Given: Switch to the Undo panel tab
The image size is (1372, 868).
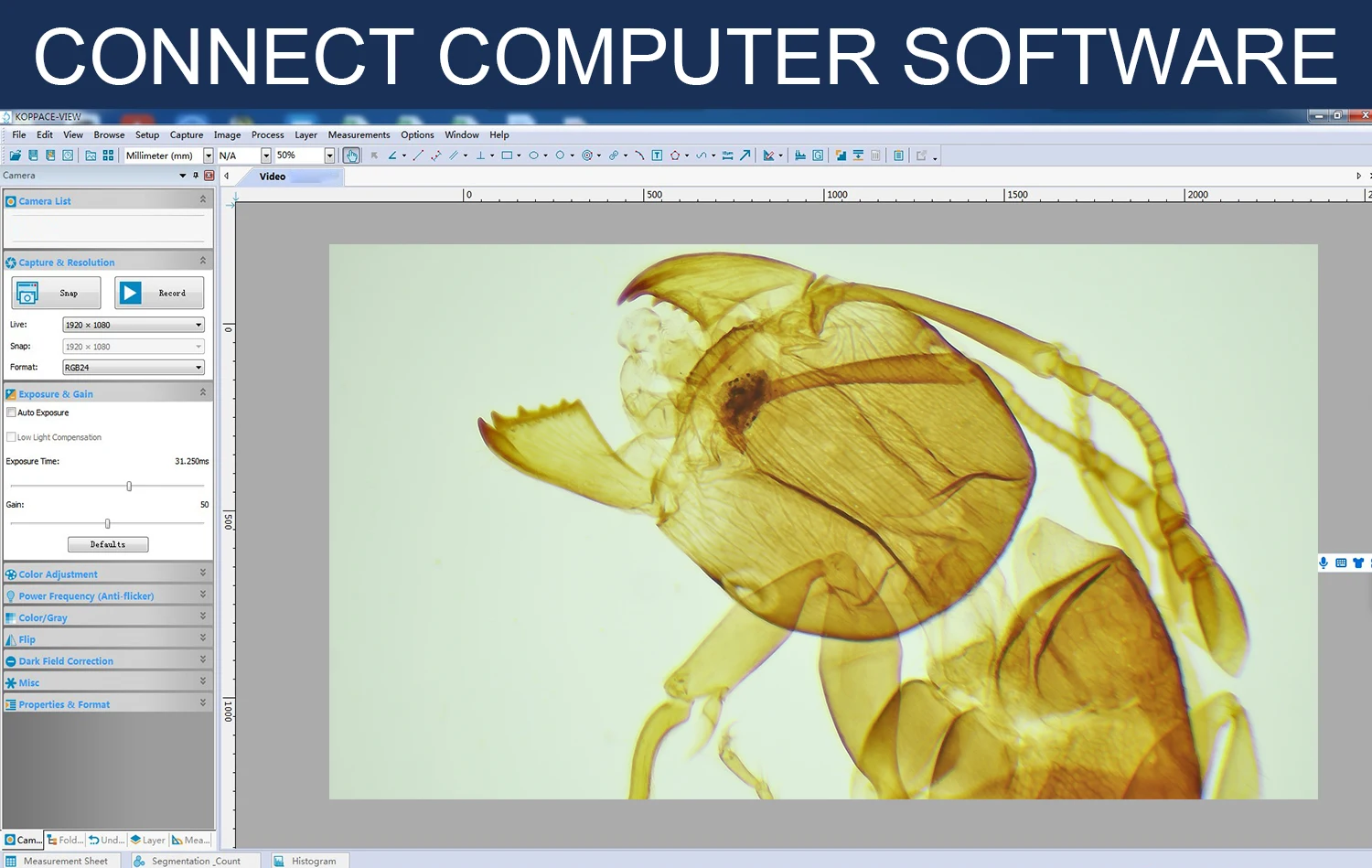Looking at the screenshot, I should pyautogui.click(x=107, y=840).
